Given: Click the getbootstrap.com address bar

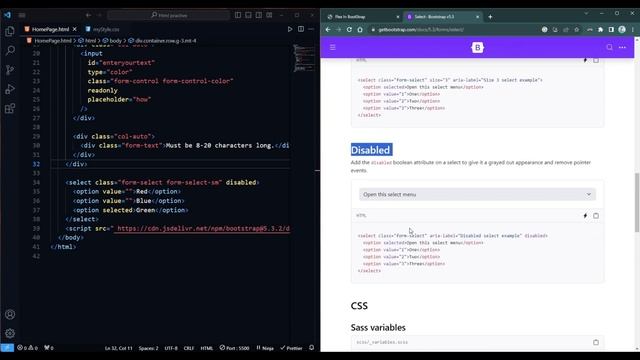Looking at the screenshot, I should click(x=453, y=29).
